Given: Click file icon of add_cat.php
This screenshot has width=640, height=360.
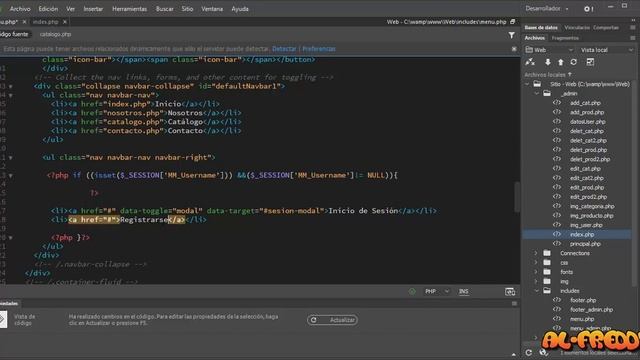Looking at the screenshot, I should pyautogui.click(x=557, y=103).
